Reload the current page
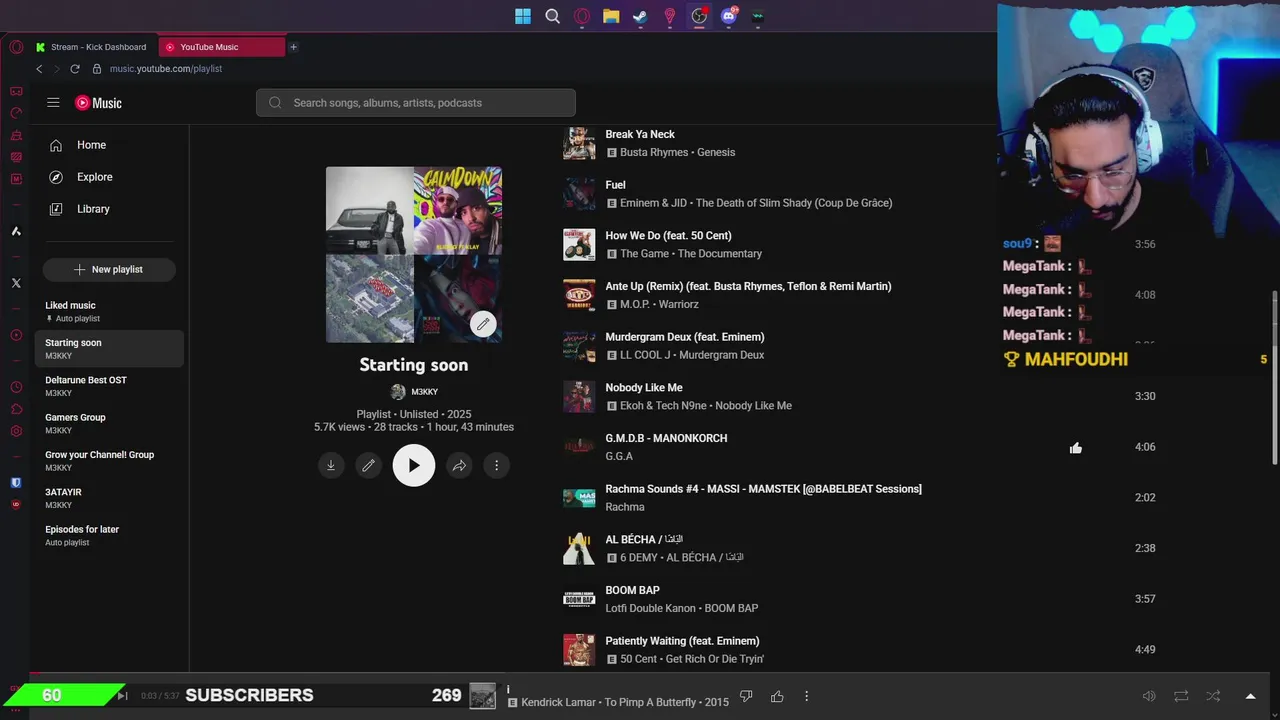 tap(75, 69)
